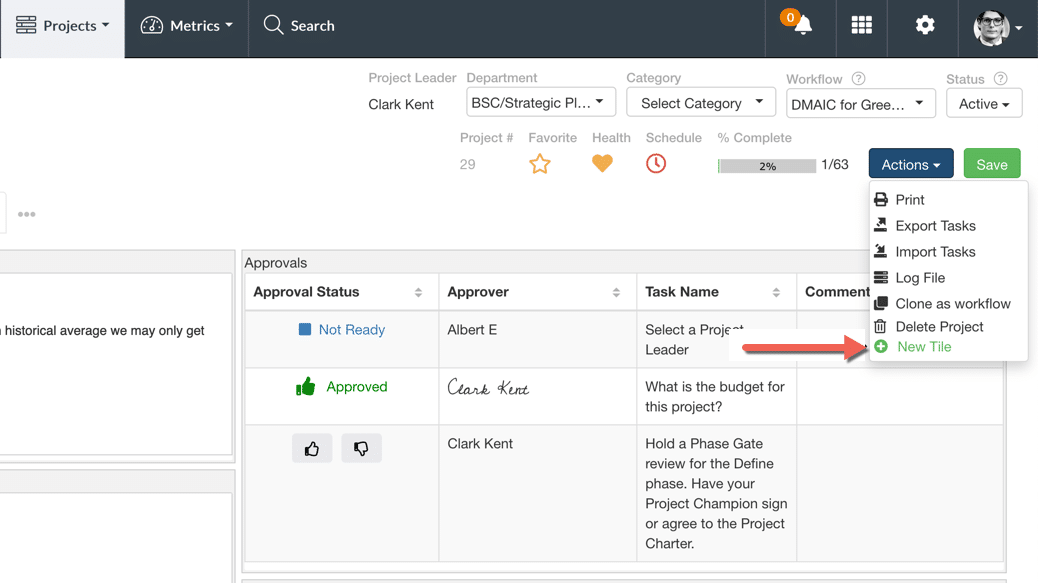Click the Actions button
Screen dimensions: 1038x583
tap(911, 163)
